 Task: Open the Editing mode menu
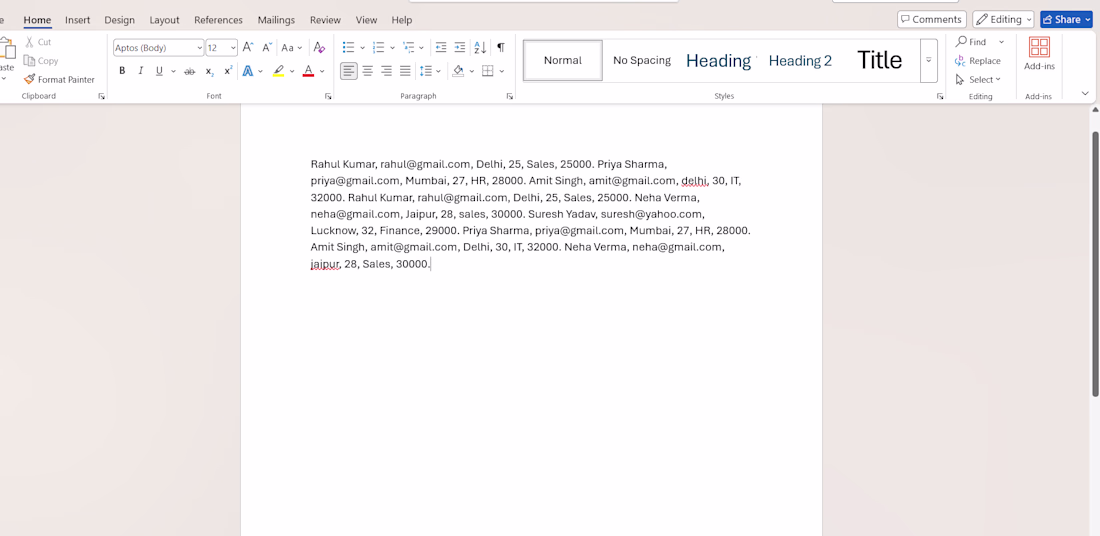tap(1003, 20)
